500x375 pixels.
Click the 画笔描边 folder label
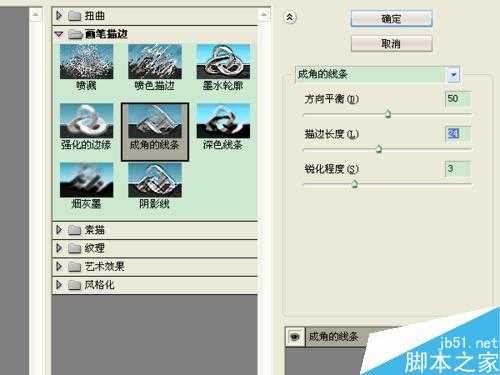[x=106, y=34]
